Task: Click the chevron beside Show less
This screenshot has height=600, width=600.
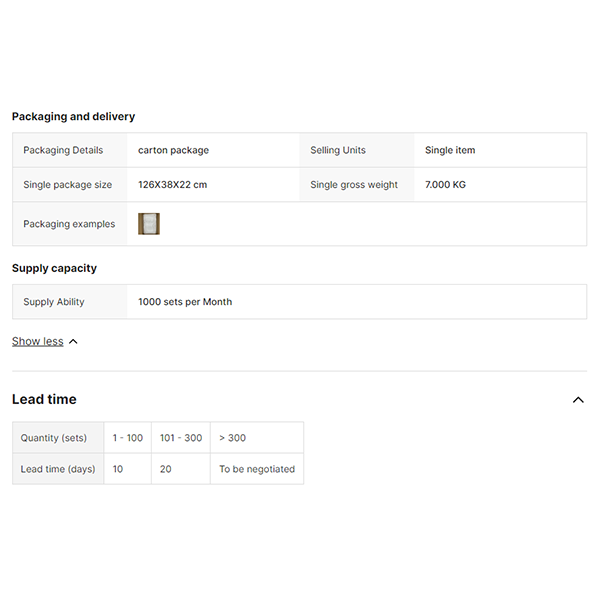Action: pyautogui.click(x=73, y=342)
